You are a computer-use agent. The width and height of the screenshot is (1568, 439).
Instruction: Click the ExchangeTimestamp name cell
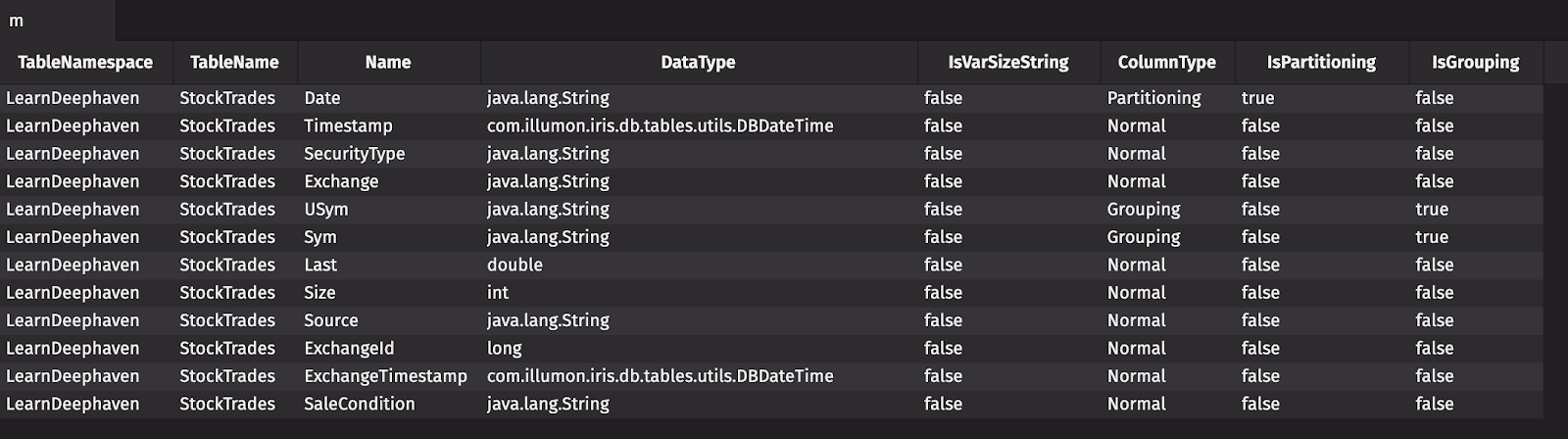coord(385,376)
